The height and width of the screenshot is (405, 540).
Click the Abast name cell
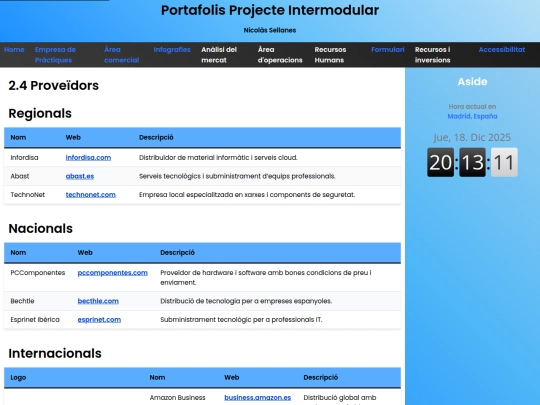[20, 176]
